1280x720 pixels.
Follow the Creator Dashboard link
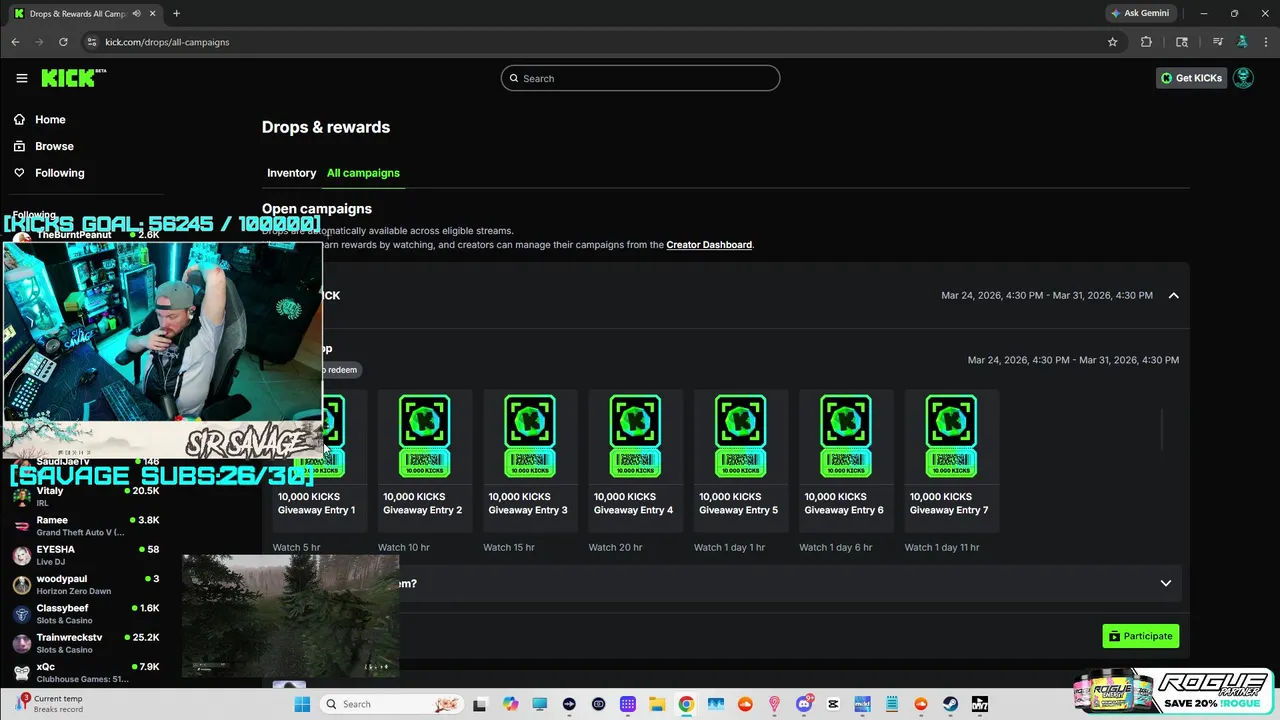[x=709, y=244]
